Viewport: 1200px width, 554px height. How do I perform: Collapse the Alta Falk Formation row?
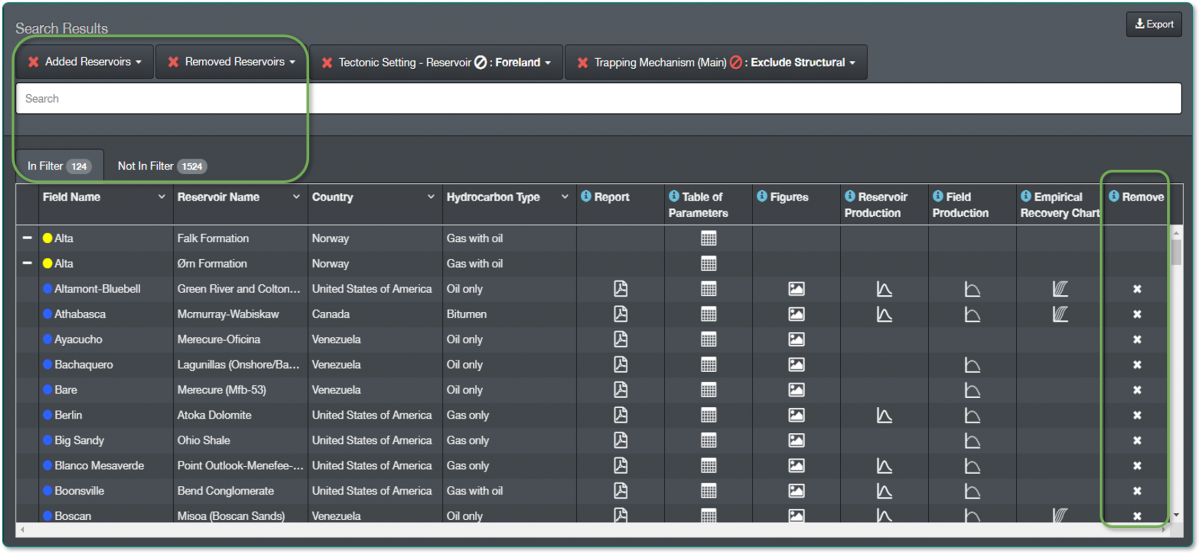[x=27, y=239]
